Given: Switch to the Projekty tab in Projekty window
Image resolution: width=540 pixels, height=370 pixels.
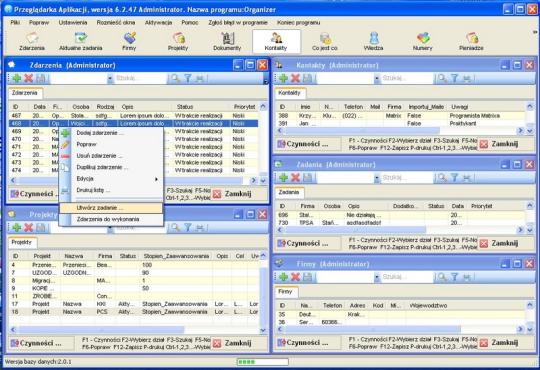Looking at the screenshot, I should tap(22, 243).
